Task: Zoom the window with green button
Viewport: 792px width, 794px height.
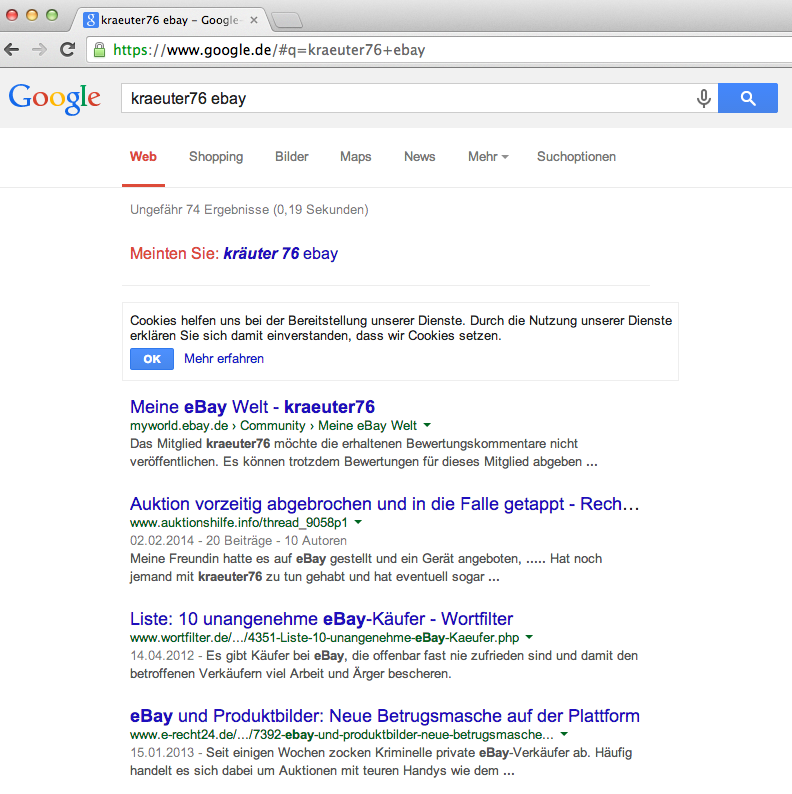Action: click(x=52, y=15)
